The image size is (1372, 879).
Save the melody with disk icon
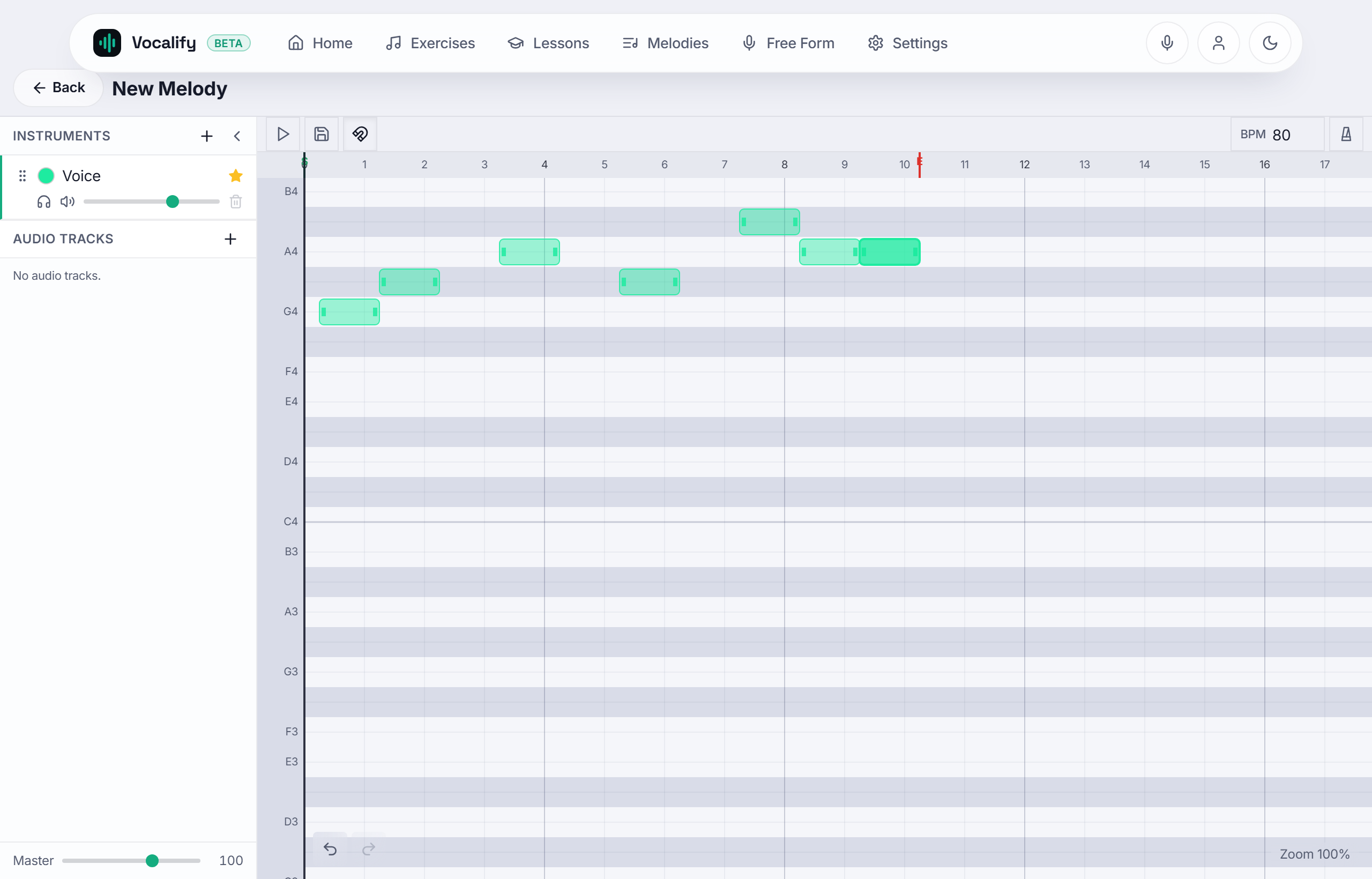pos(322,134)
